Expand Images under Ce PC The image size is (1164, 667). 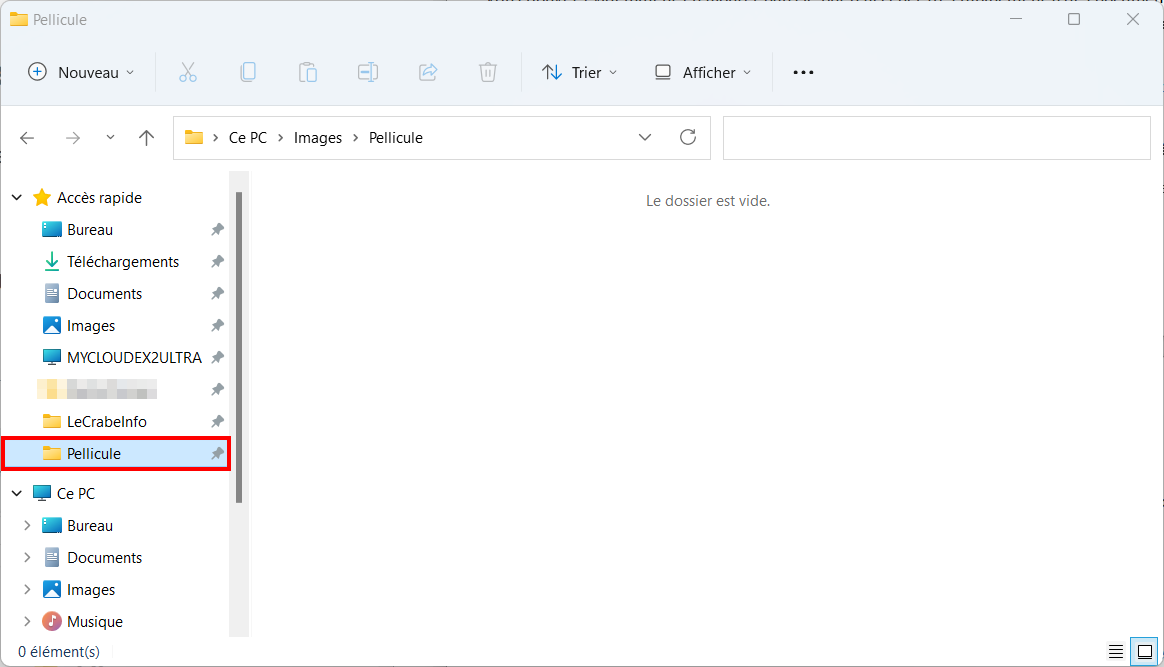point(27,589)
